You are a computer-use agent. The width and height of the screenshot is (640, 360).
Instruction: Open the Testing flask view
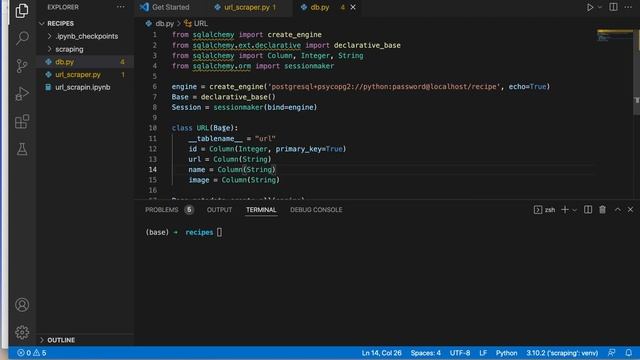click(22, 149)
